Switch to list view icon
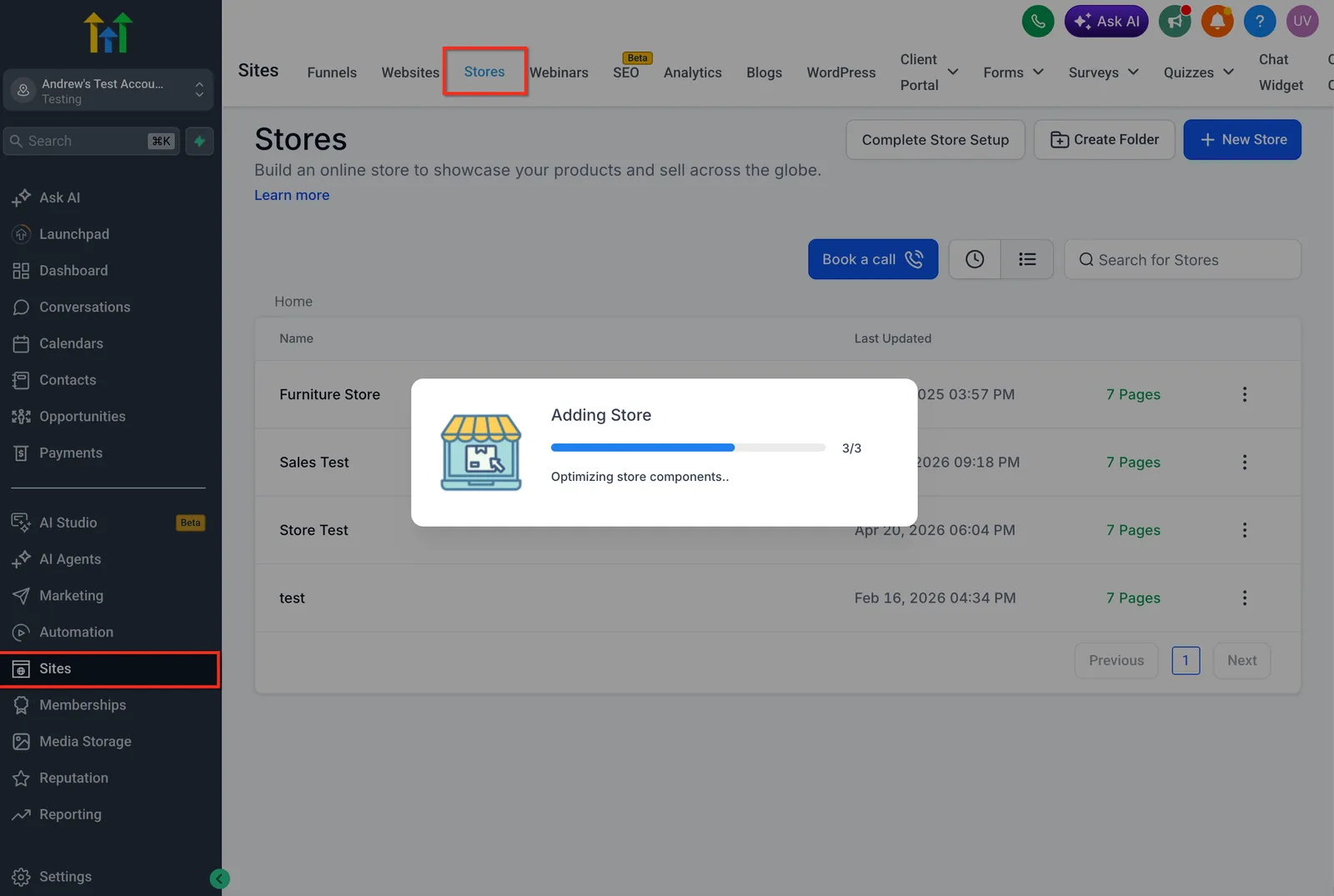 1027,259
